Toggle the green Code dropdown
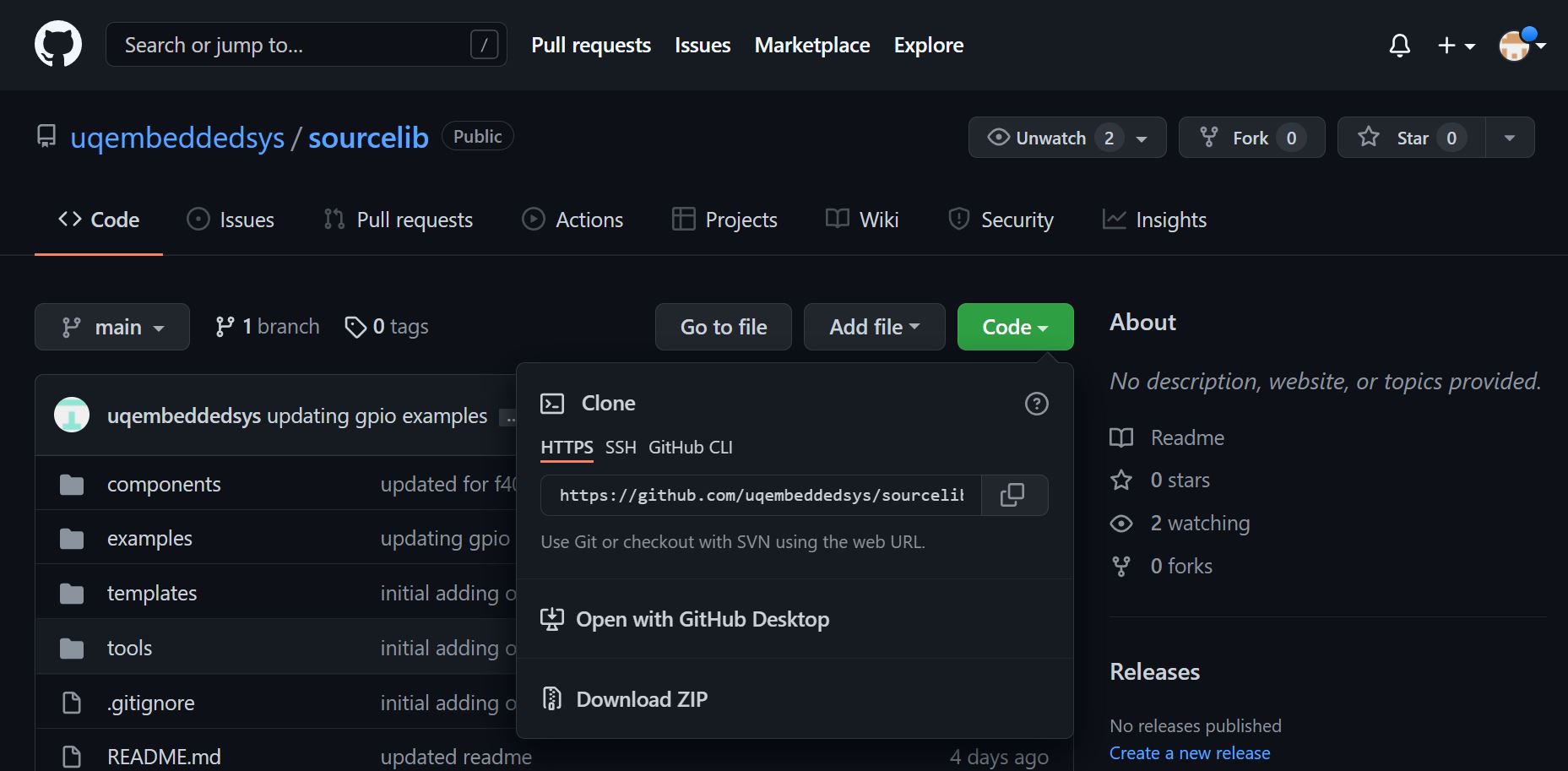Image resolution: width=1568 pixels, height=771 pixels. 1015,327
